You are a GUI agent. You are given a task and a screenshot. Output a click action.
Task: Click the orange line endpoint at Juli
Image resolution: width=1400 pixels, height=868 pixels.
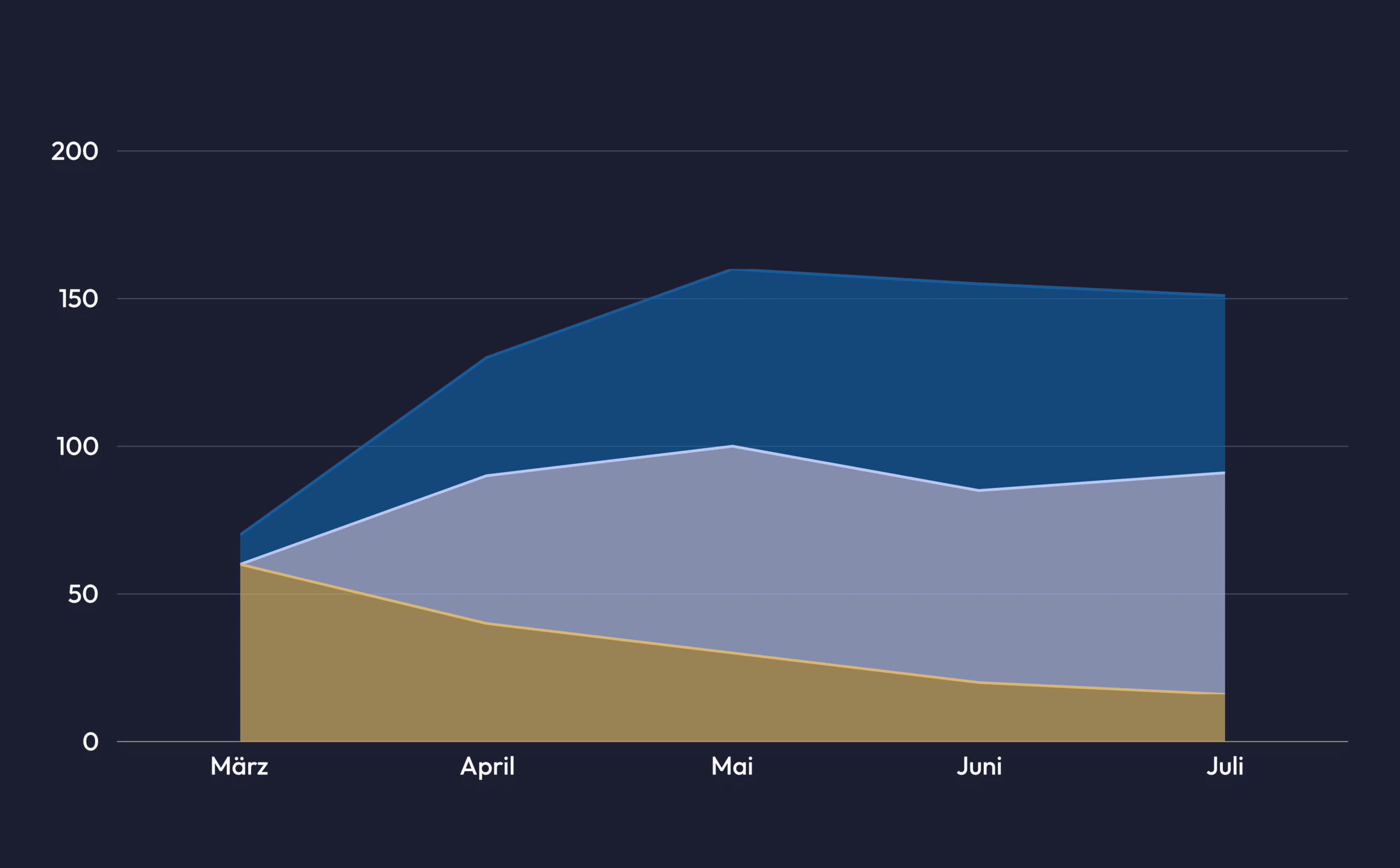tap(1224, 694)
